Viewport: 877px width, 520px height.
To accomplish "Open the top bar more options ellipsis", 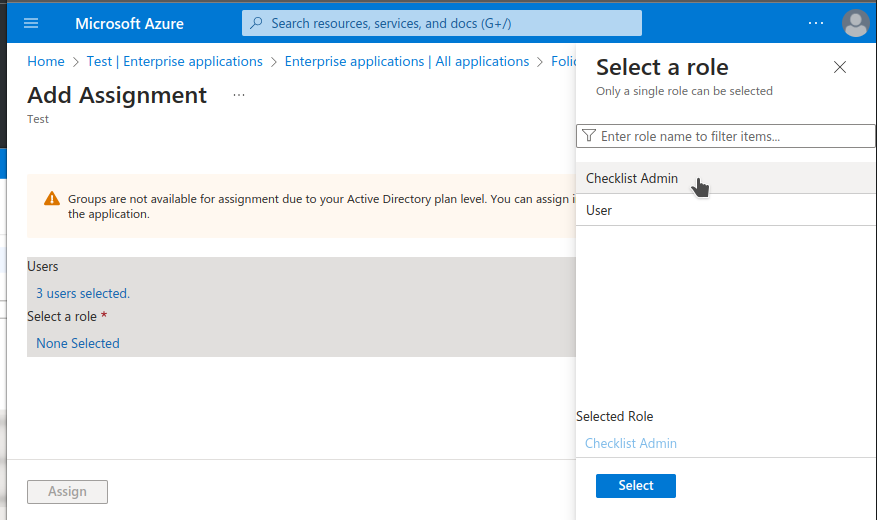I will click(x=815, y=23).
